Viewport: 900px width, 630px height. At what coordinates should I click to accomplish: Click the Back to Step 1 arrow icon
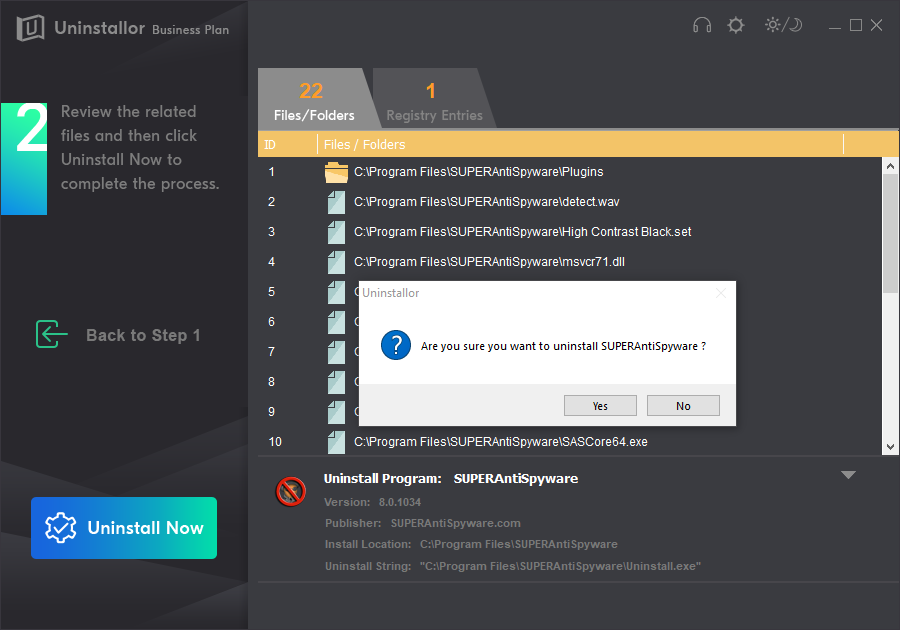pyautogui.click(x=52, y=334)
